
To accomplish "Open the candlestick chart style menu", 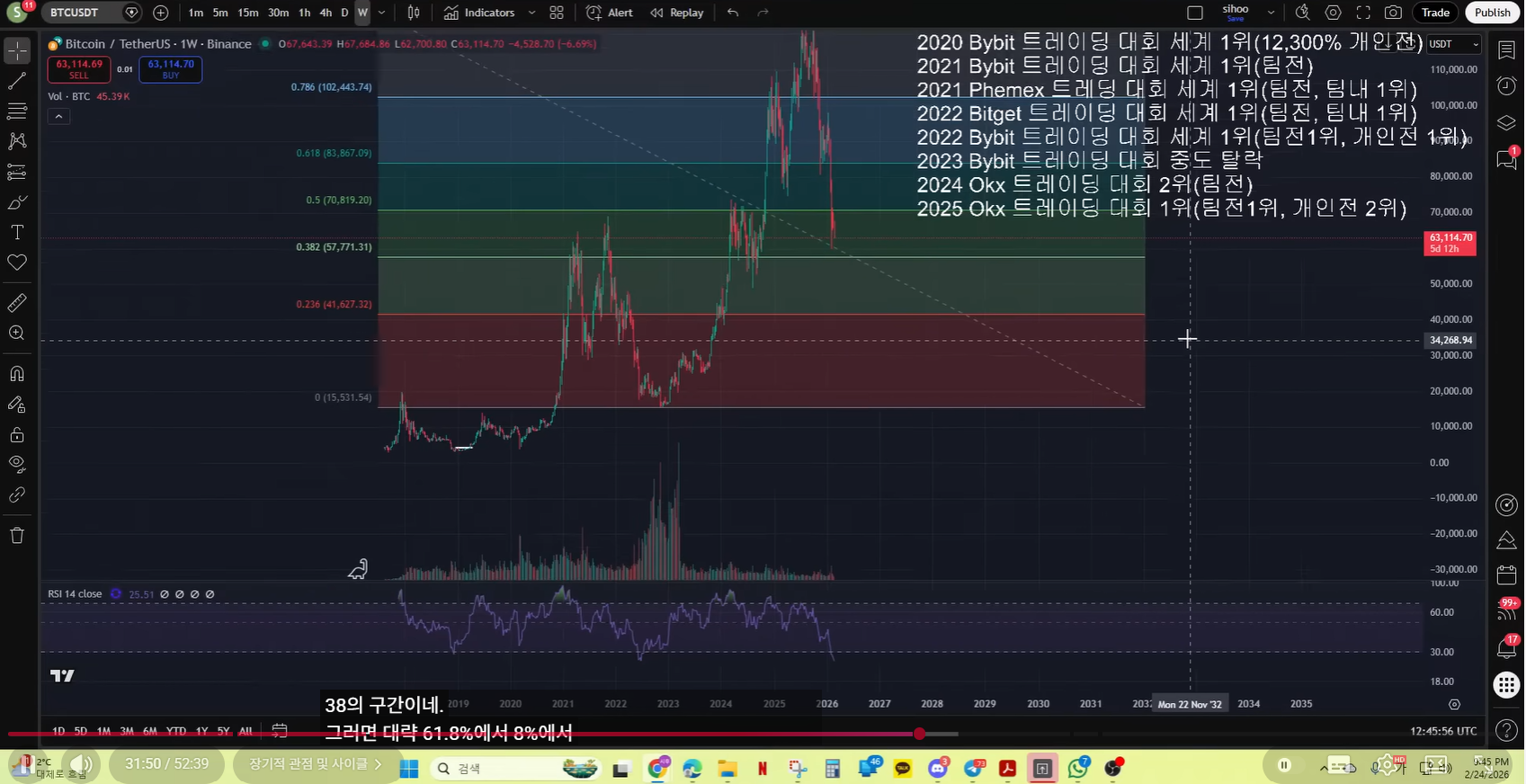I will pyautogui.click(x=414, y=13).
